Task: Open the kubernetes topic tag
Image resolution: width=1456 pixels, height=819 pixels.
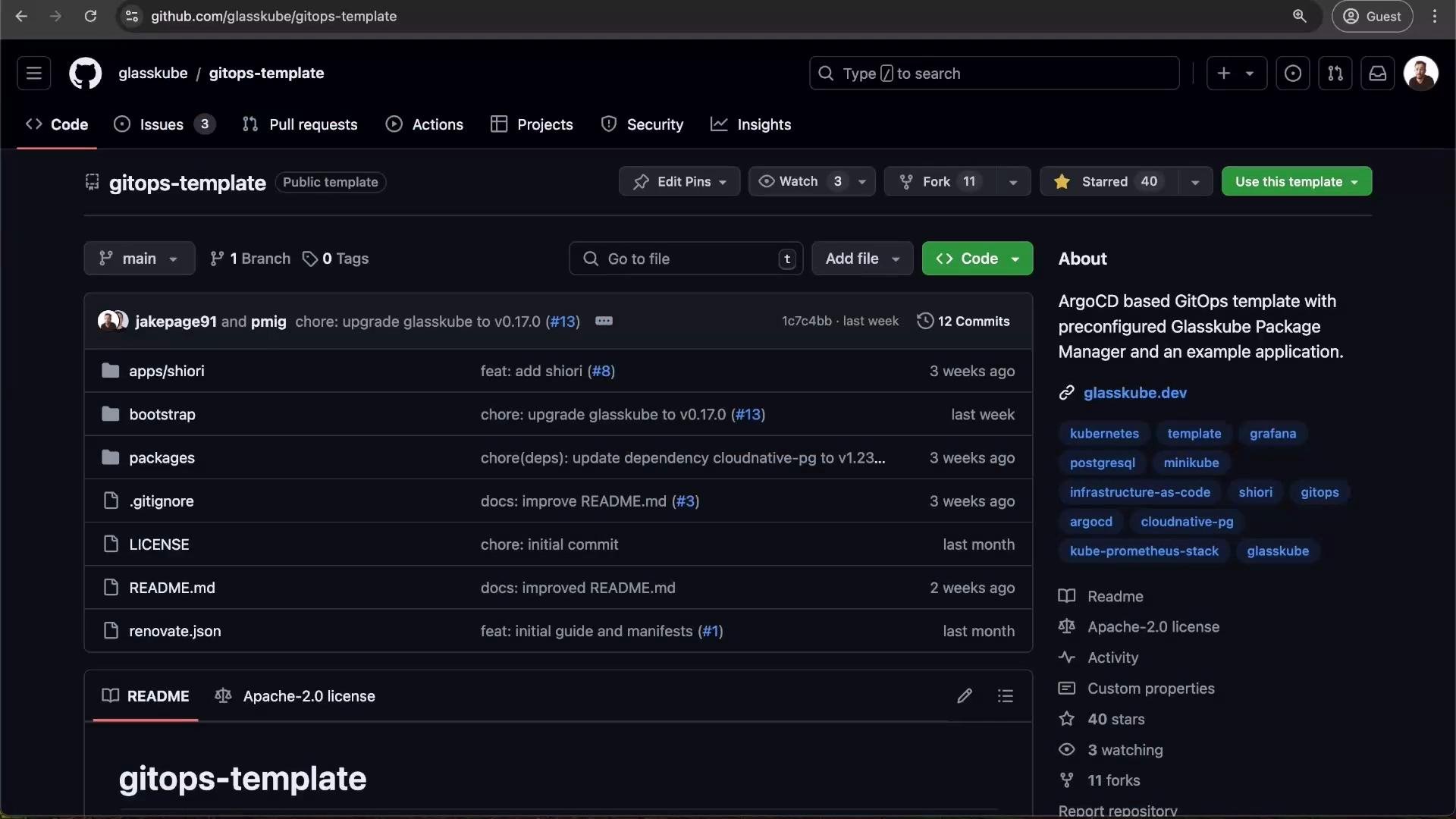Action: [x=1104, y=434]
